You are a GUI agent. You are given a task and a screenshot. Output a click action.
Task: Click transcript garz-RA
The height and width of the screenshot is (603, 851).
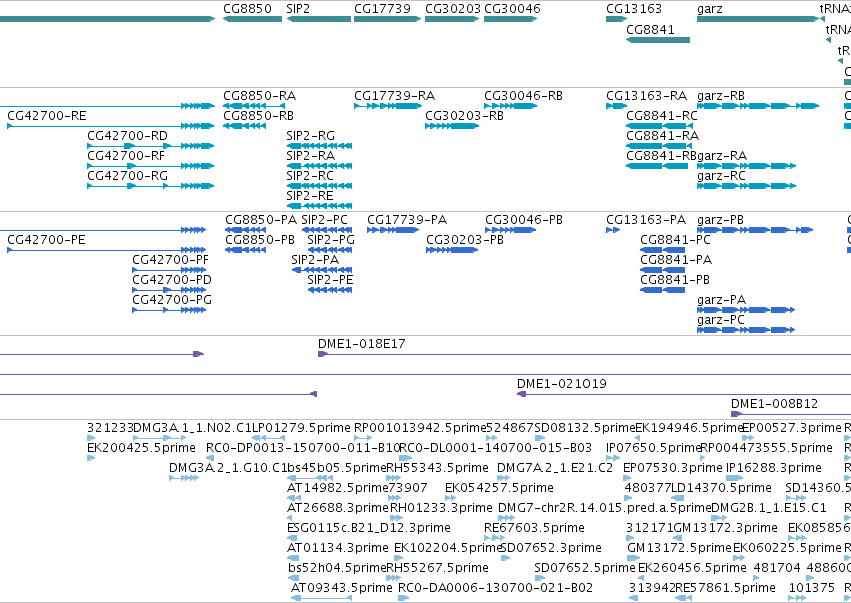click(746, 166)
